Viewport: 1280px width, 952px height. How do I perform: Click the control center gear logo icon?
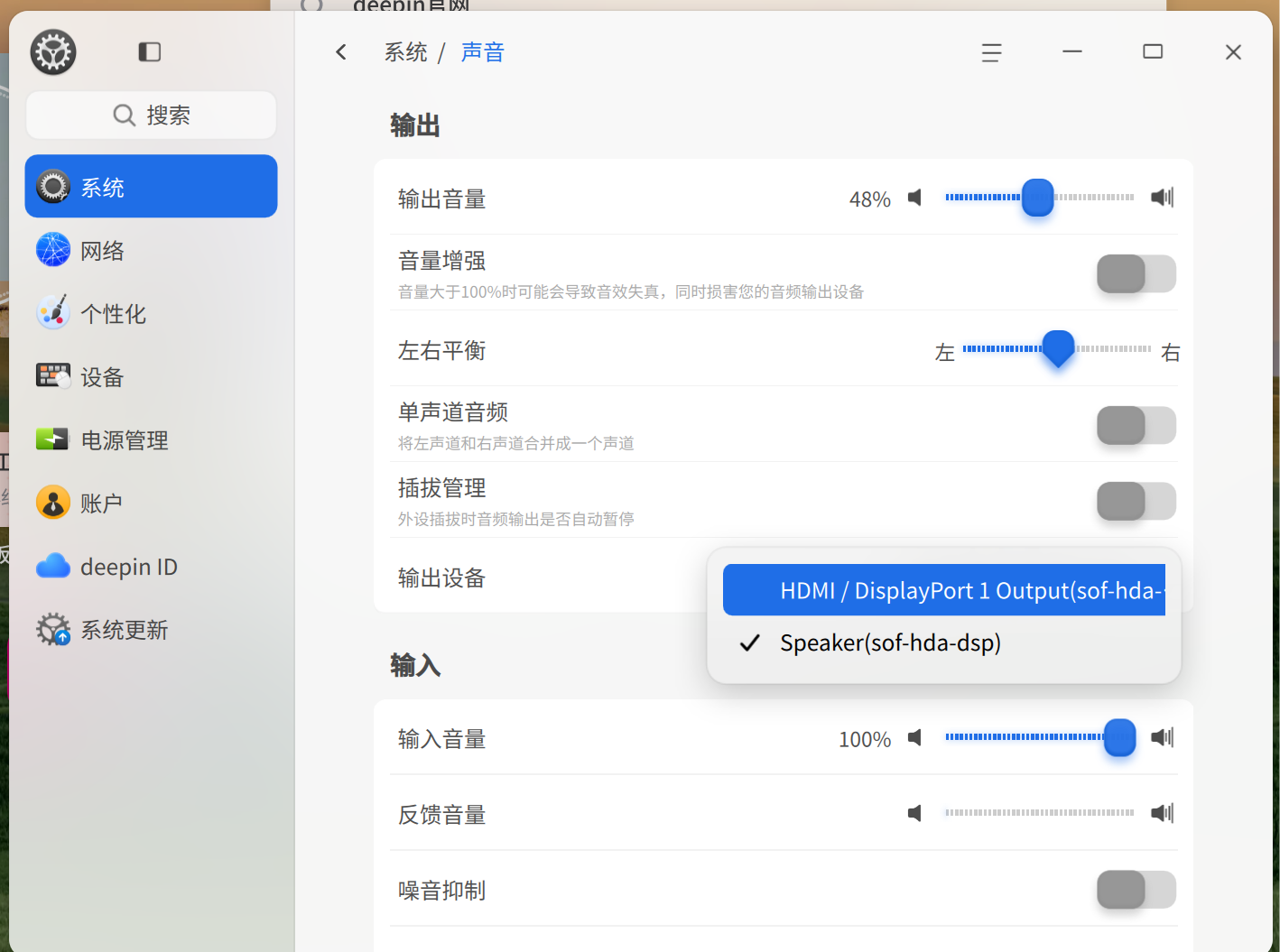point(53,52)
